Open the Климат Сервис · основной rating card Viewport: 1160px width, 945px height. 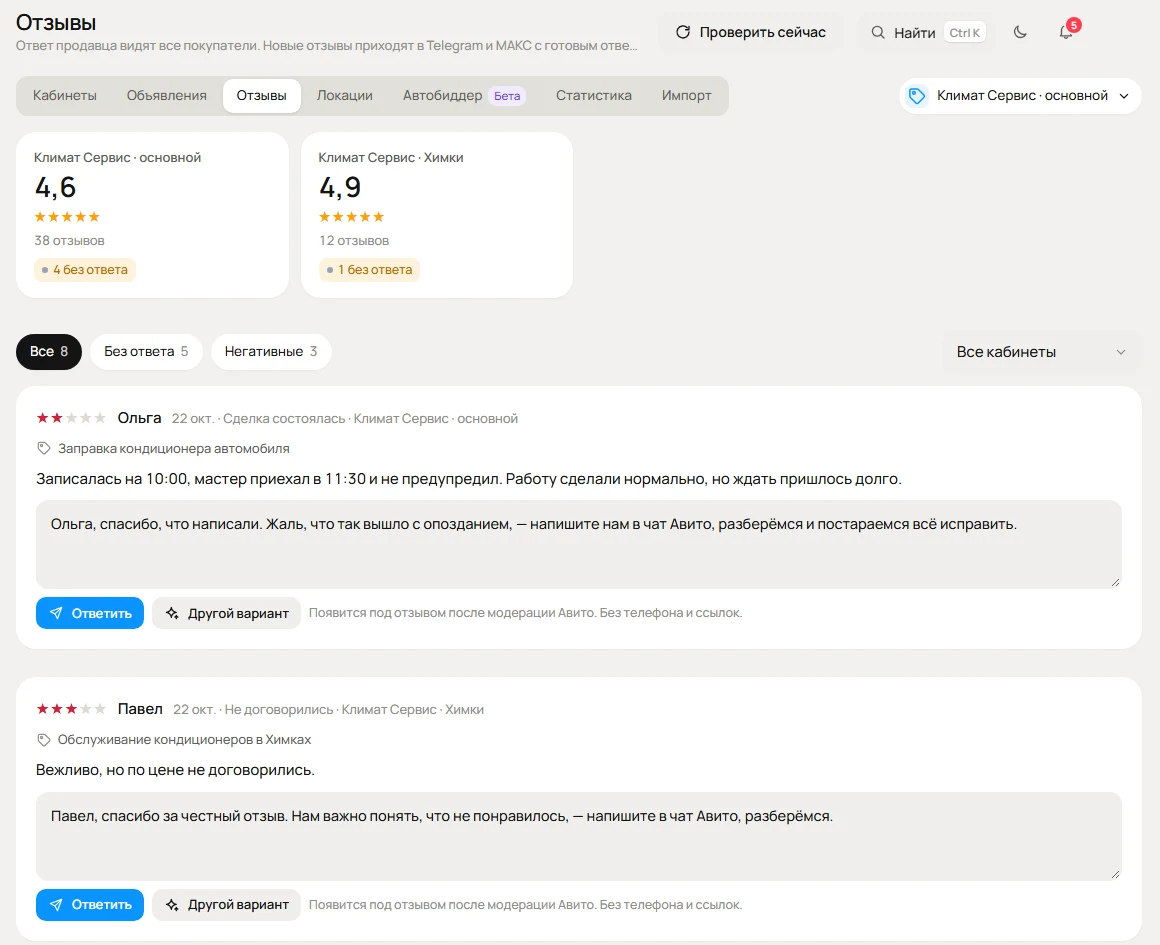pyautogui.click(x=152, y=215)
